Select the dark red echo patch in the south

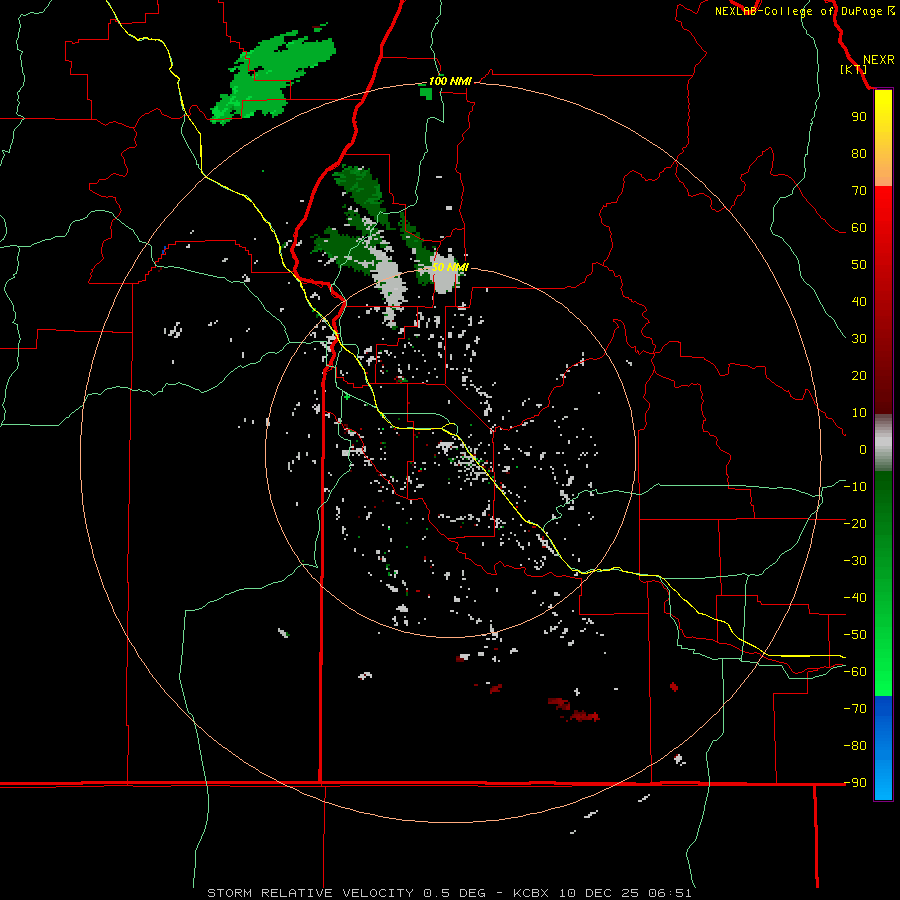pos(574,711)
